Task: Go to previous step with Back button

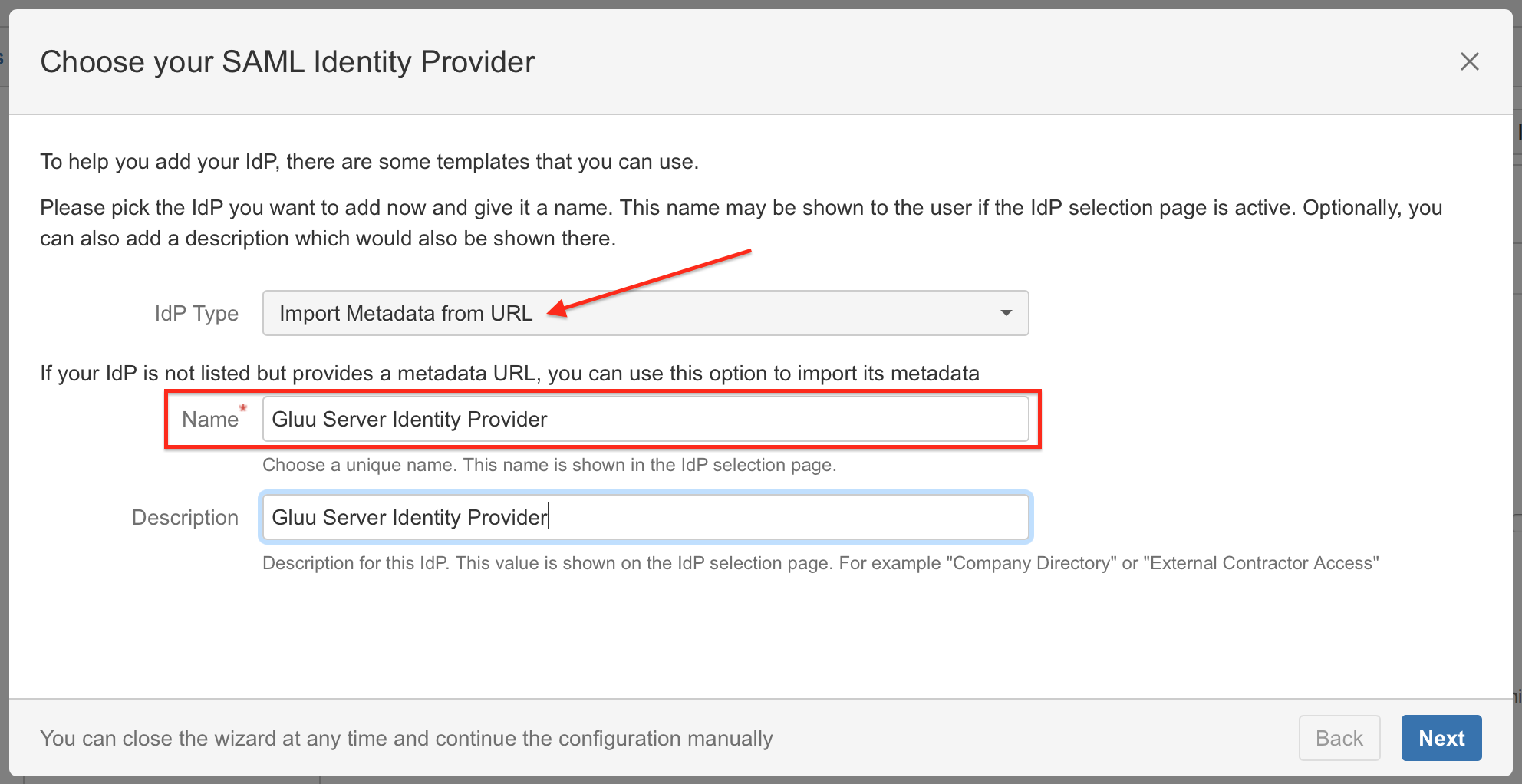Action: coord(1339,738)
